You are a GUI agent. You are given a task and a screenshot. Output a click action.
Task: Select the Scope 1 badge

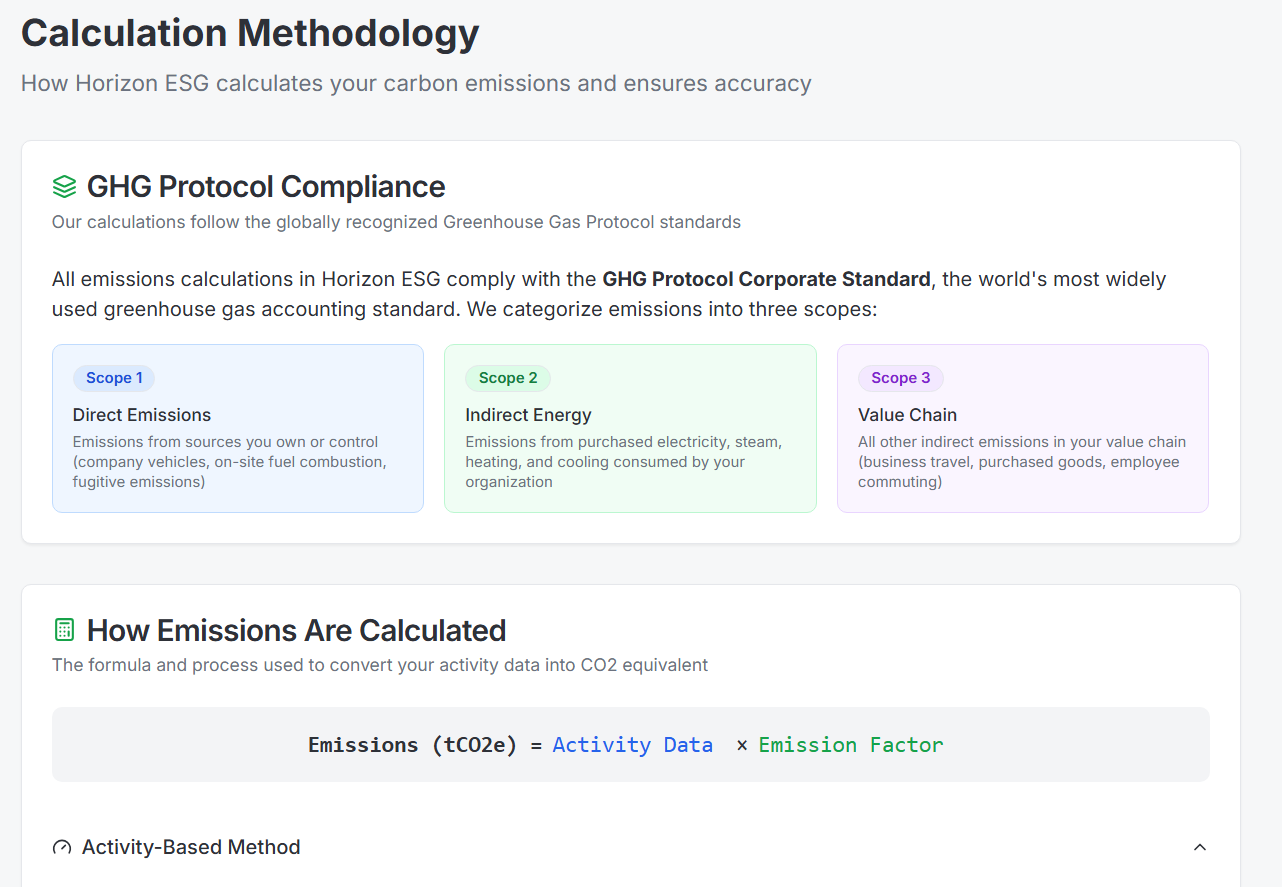click(114, 378)
